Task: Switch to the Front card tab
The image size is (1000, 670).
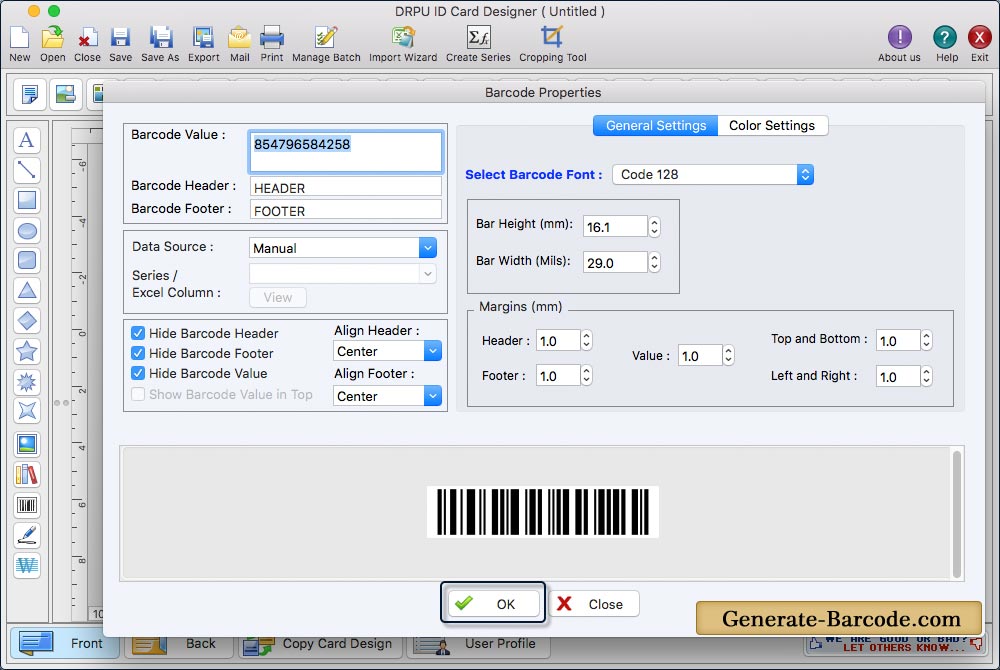Action: coord(63,643)
